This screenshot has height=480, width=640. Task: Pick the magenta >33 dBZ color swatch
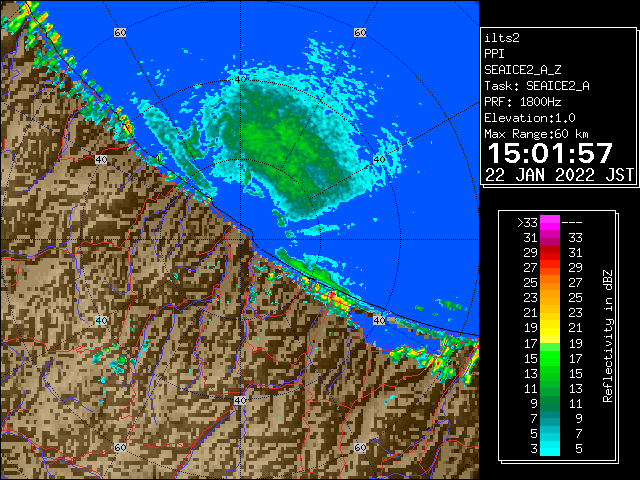(550, 223)
